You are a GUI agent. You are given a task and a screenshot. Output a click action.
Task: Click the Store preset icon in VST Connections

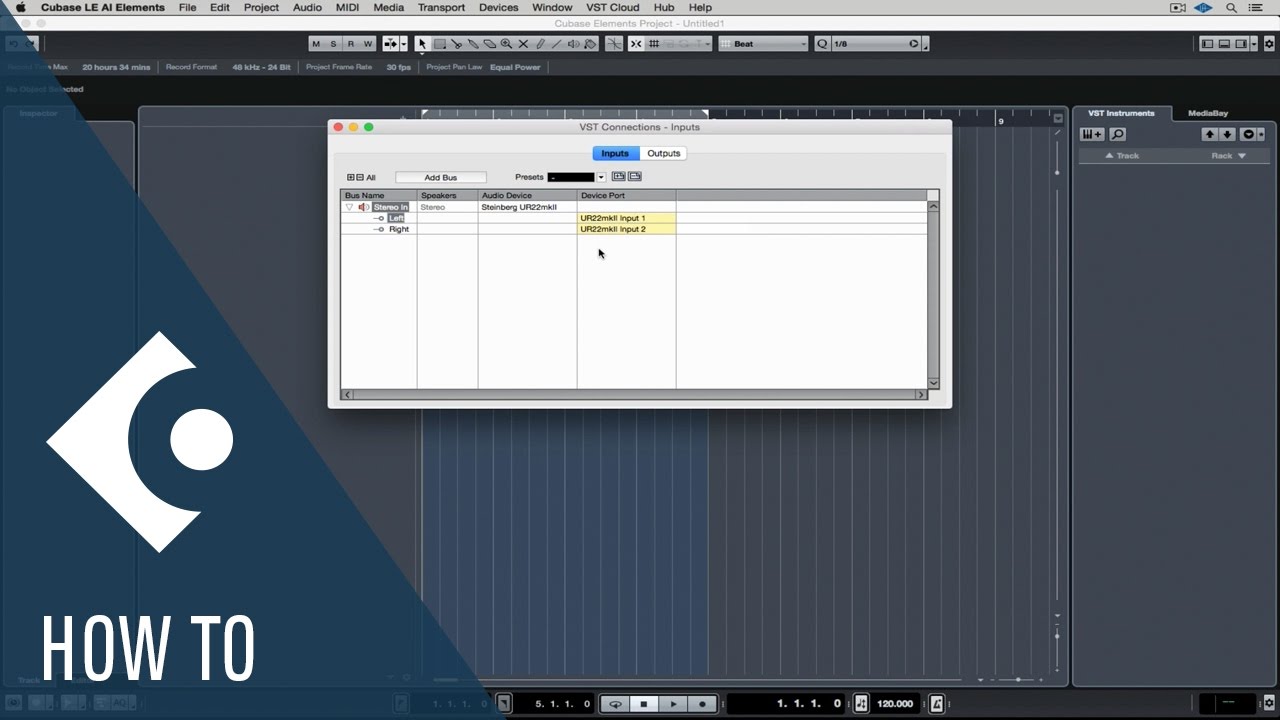(619, 177)
